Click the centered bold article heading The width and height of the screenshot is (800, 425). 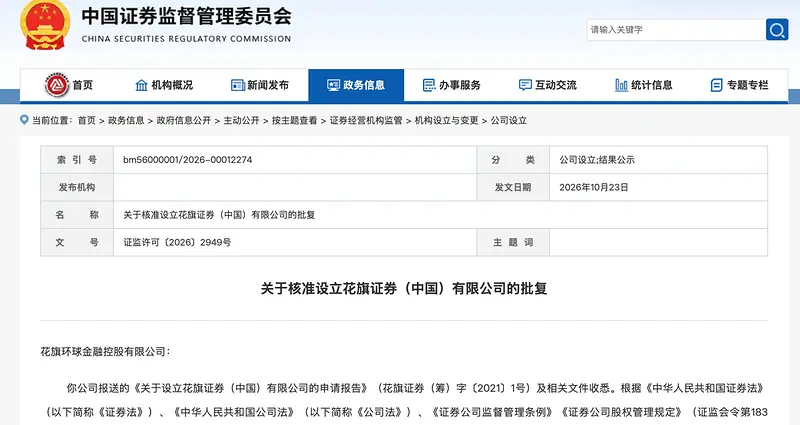pos(404,288)
